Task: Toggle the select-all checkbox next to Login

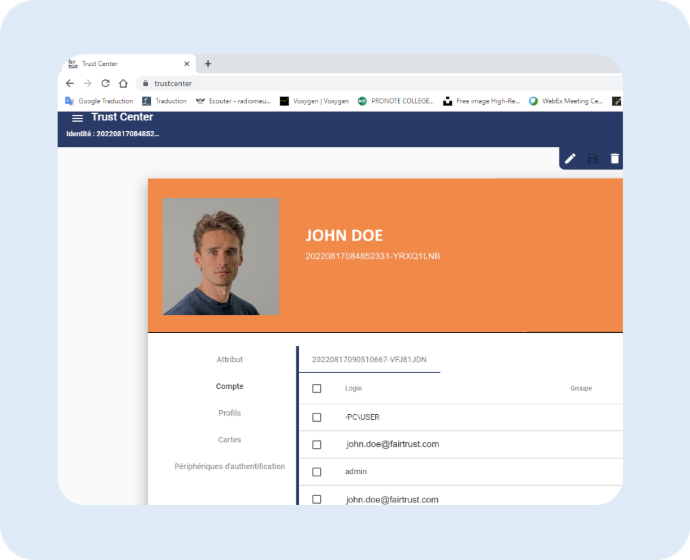Action: [x=317, y=388]
